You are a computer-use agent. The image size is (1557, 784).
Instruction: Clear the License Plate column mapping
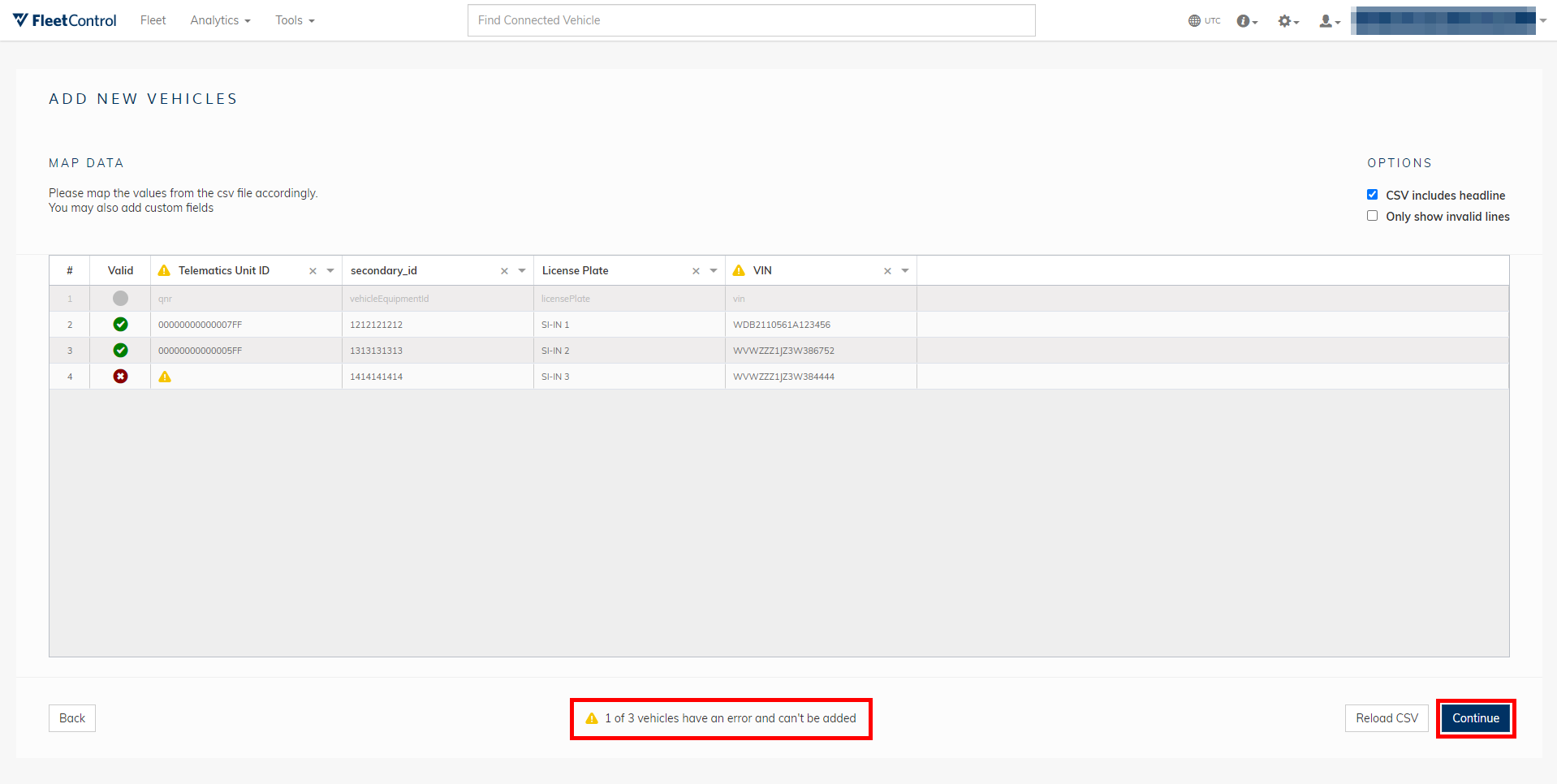[696, 271]
